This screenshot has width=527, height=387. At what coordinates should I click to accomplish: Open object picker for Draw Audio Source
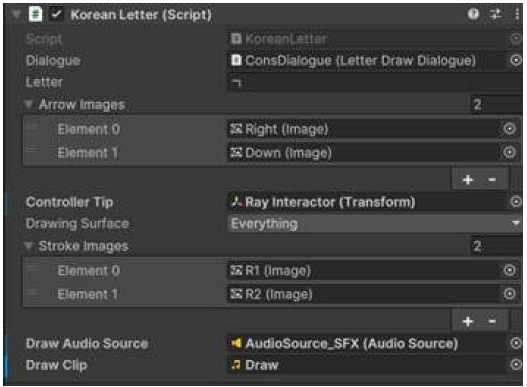pyautogui.click(x=516, y=343)
